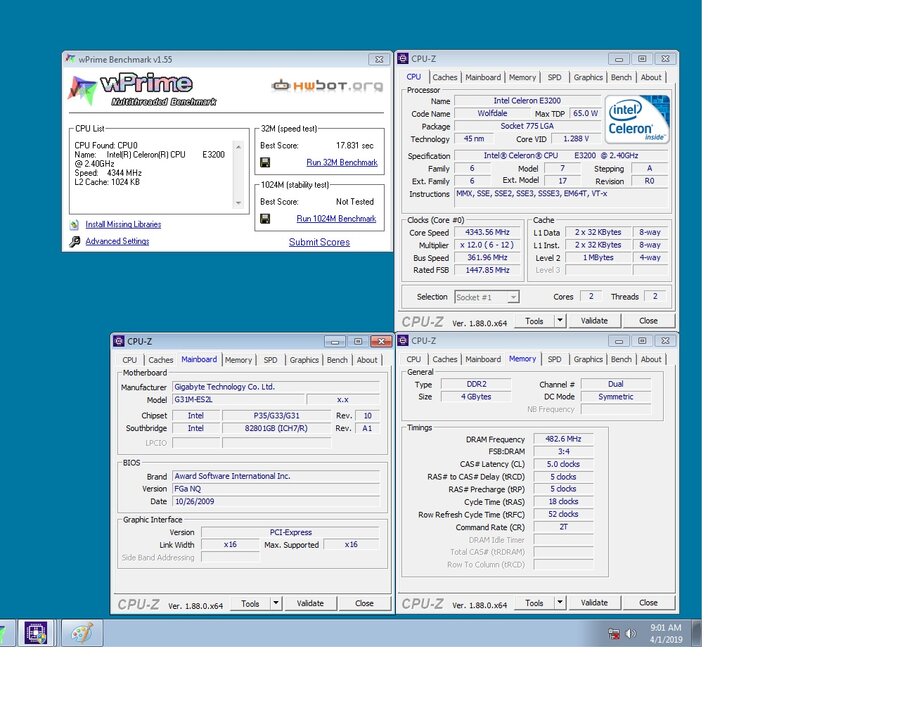Image resolution: width=900 pixels, height=720 pixels.
Task: Open the Install Missing Libraries link
Action: (x=123, y=224)
